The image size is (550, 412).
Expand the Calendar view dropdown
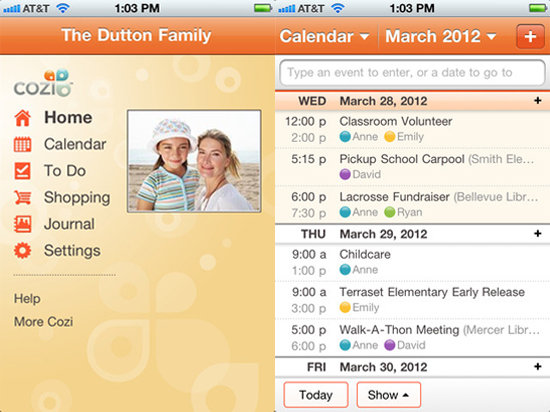pos(324,36)
